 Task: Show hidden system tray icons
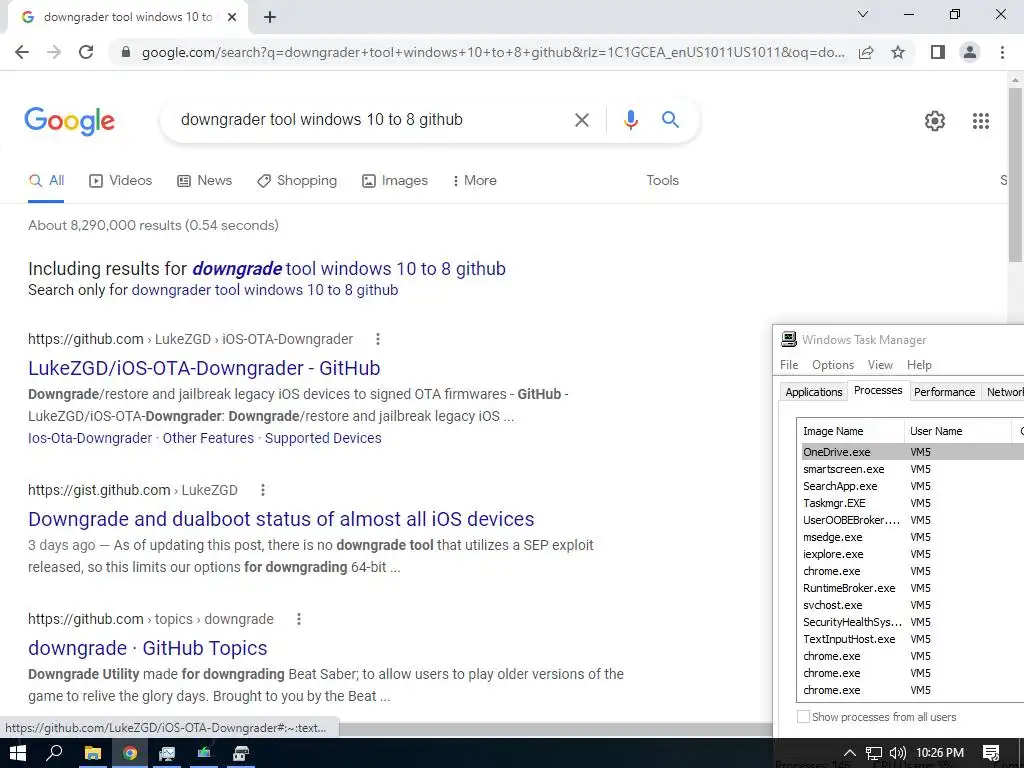coord(849,753)
